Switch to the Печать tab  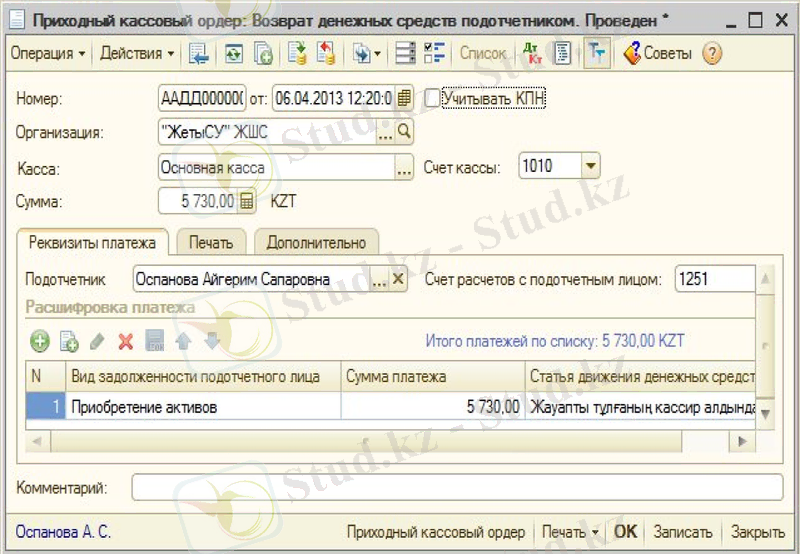(211, 242)
